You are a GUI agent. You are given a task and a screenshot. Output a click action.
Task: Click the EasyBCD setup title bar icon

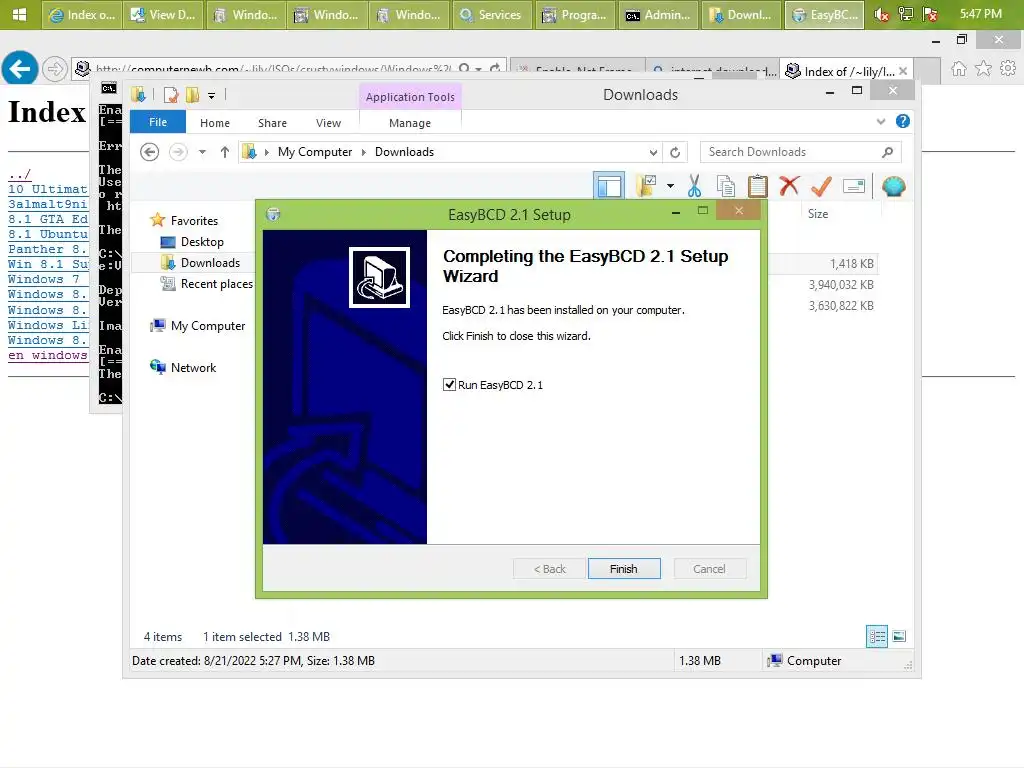[x=274, y=214]
